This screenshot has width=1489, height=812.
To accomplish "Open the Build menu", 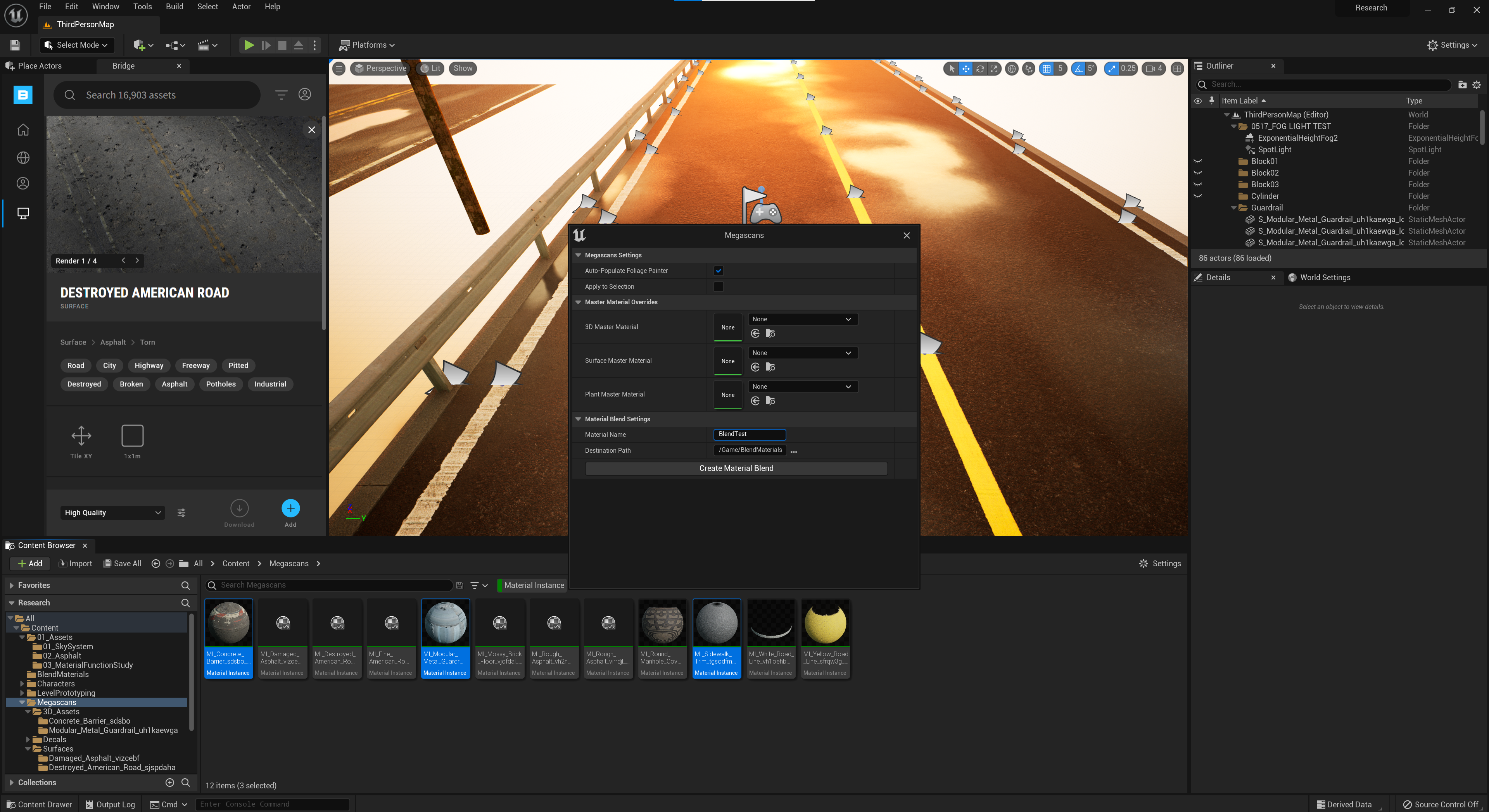I will pyautogui.click(x=174, y=7).
